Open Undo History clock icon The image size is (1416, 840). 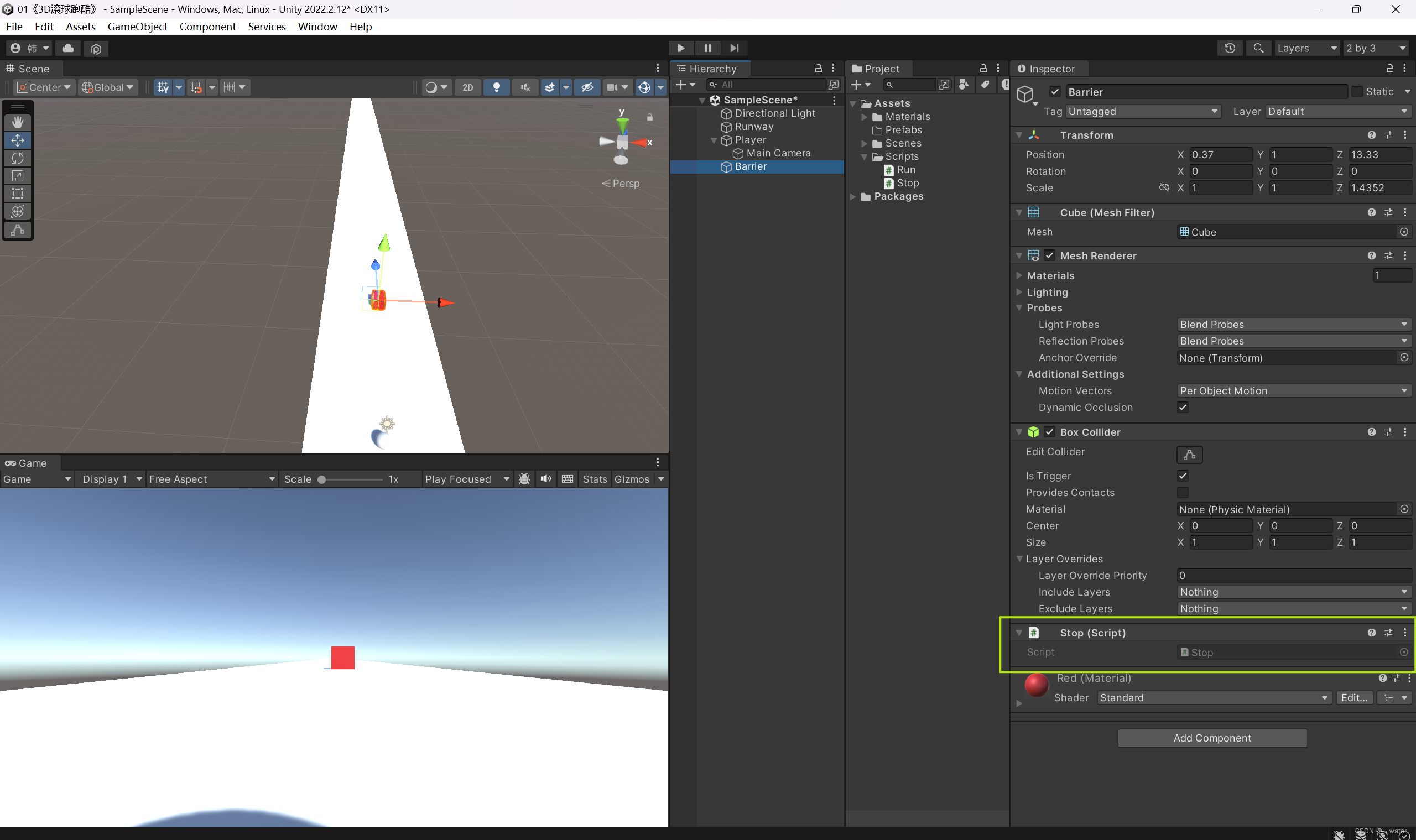(1229, 48)
